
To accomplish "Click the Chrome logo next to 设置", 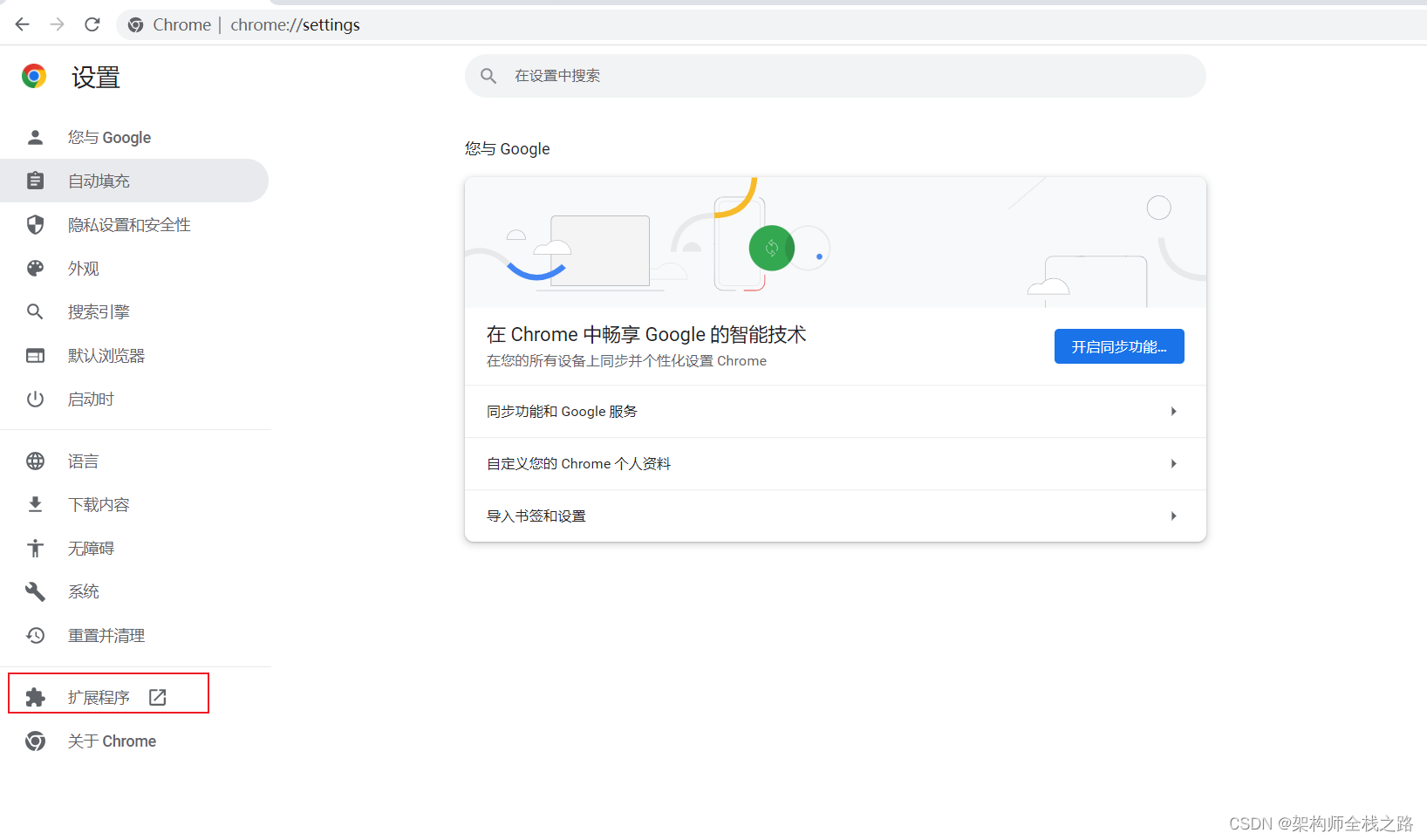I will pos(33,76).
